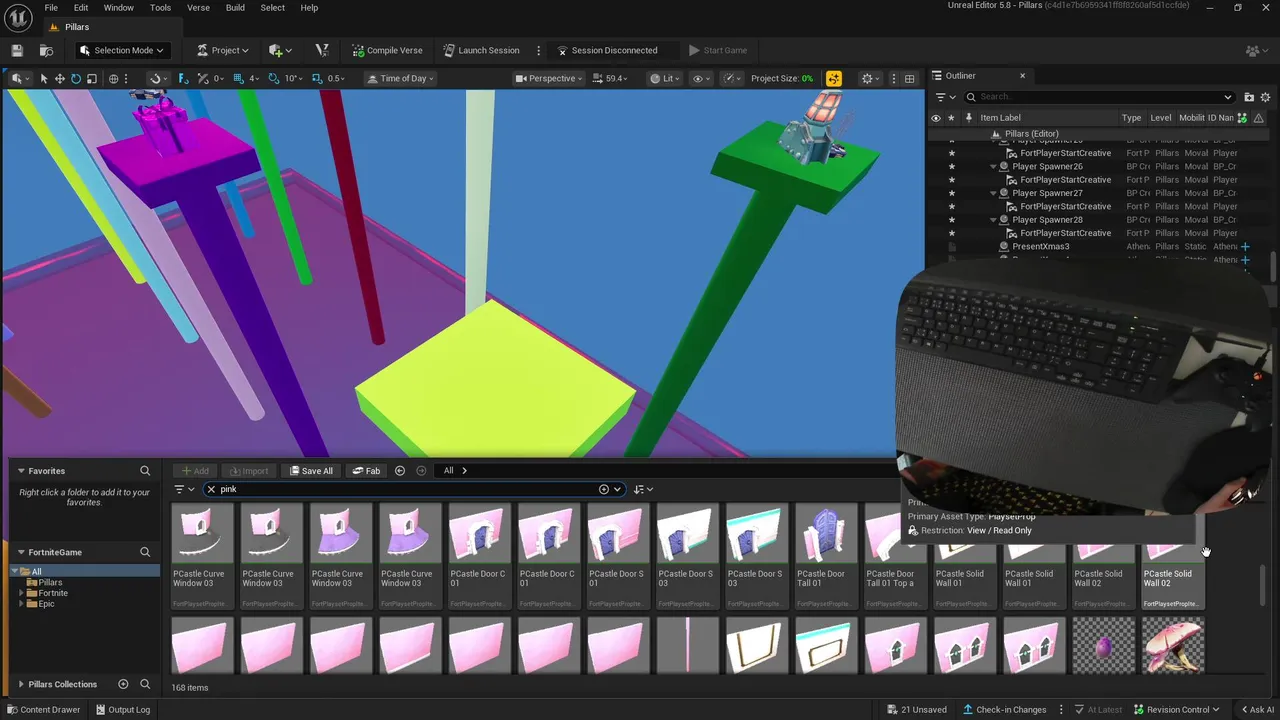Create a new folder in the Outliner
This screenshot has height=720, width=1280.
click(1249, 97)
